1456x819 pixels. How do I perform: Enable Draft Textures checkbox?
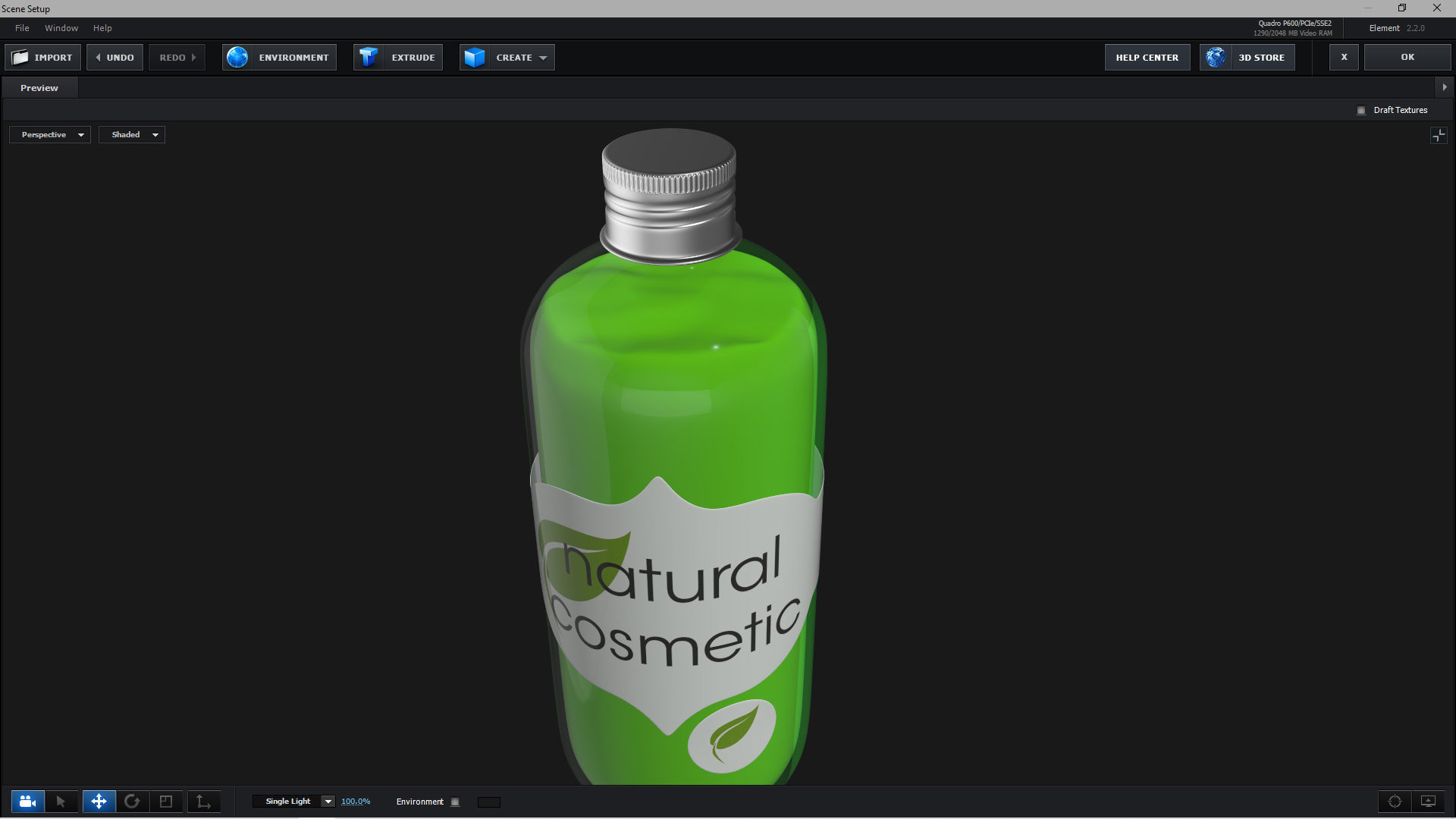(1361, 111)
